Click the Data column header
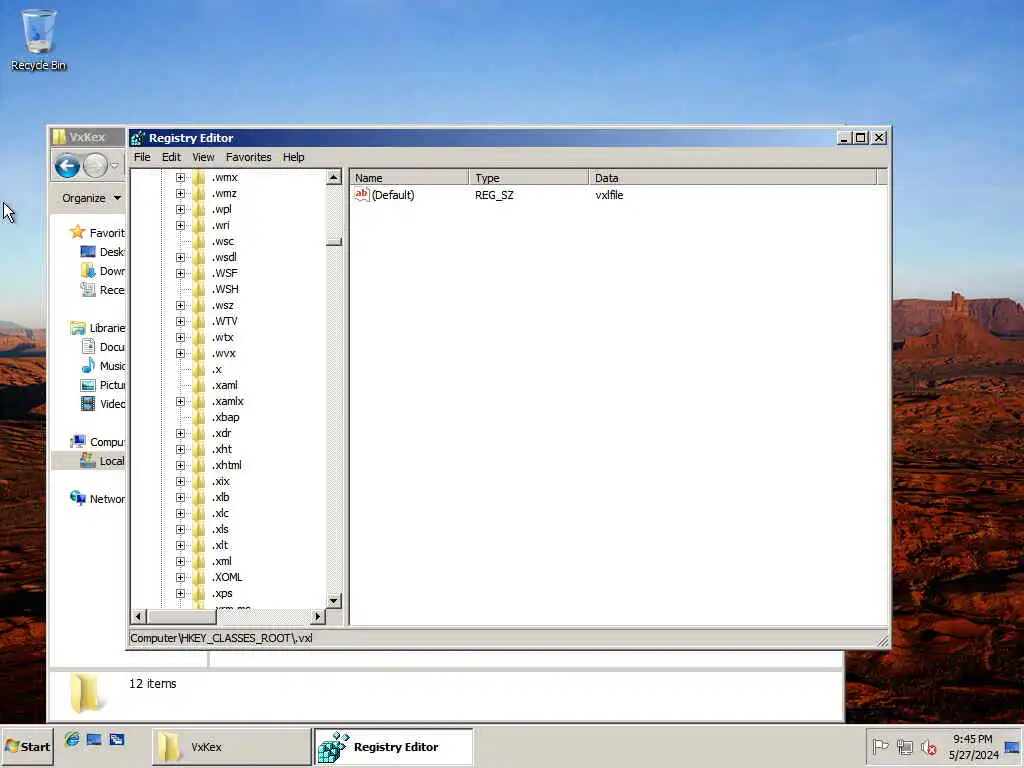 pos(733,178)
